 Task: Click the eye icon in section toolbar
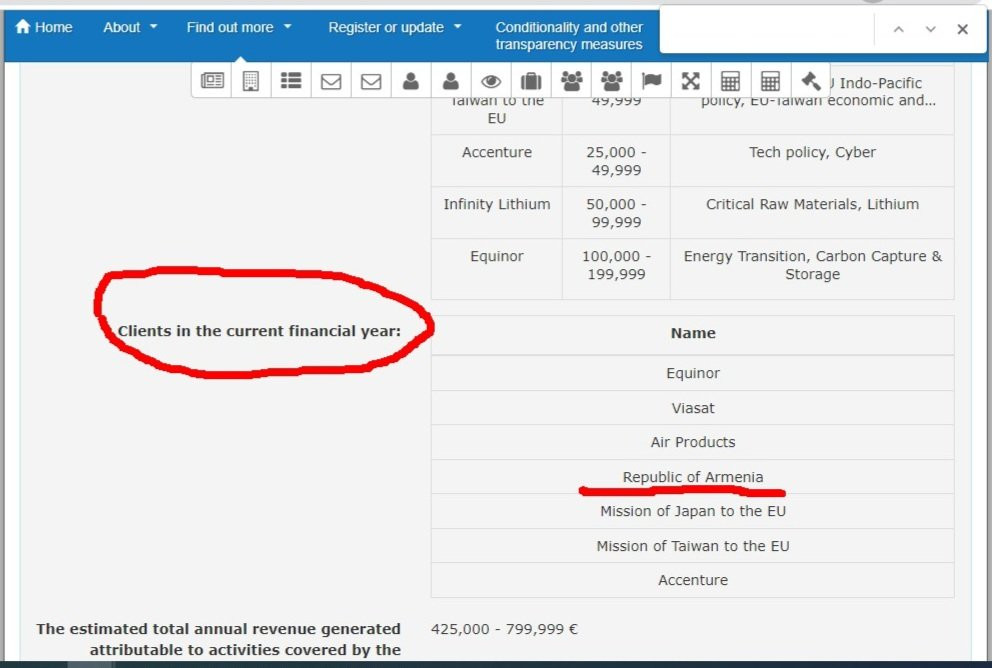click(491, 81)
